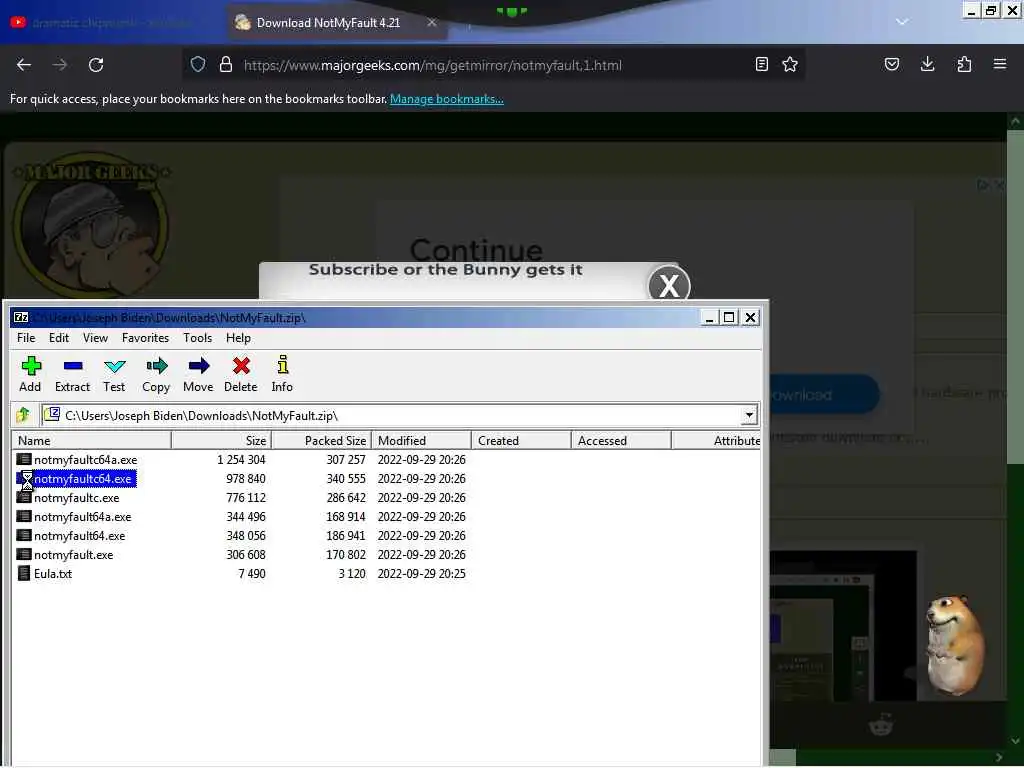This screenshot has width=1024, height=768.
Task: Open the Tools menu in 7-Zip
Action: tap(197, 338)
